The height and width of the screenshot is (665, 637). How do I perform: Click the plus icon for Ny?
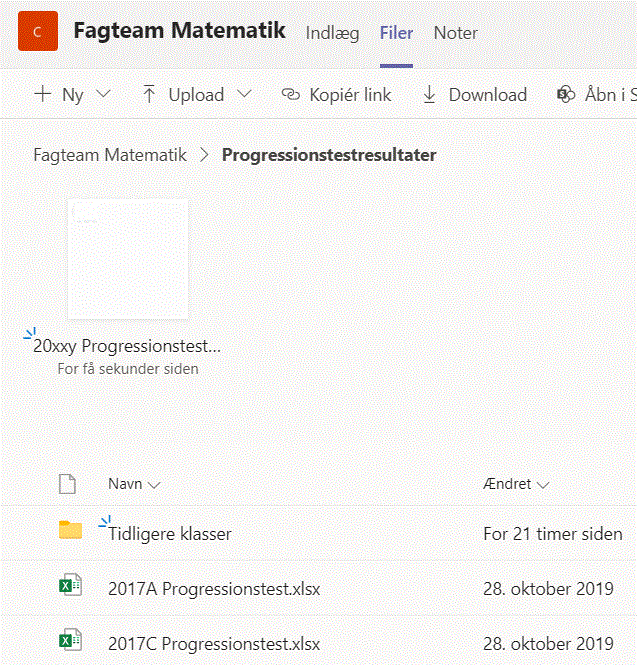pos(43,95)
